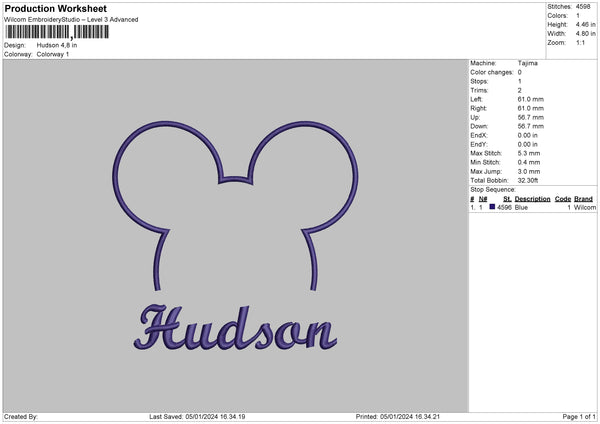Click the 'Wilcom' brand cell
The height and width of the screenshot is (424, 600).
[x=585, y=207]
